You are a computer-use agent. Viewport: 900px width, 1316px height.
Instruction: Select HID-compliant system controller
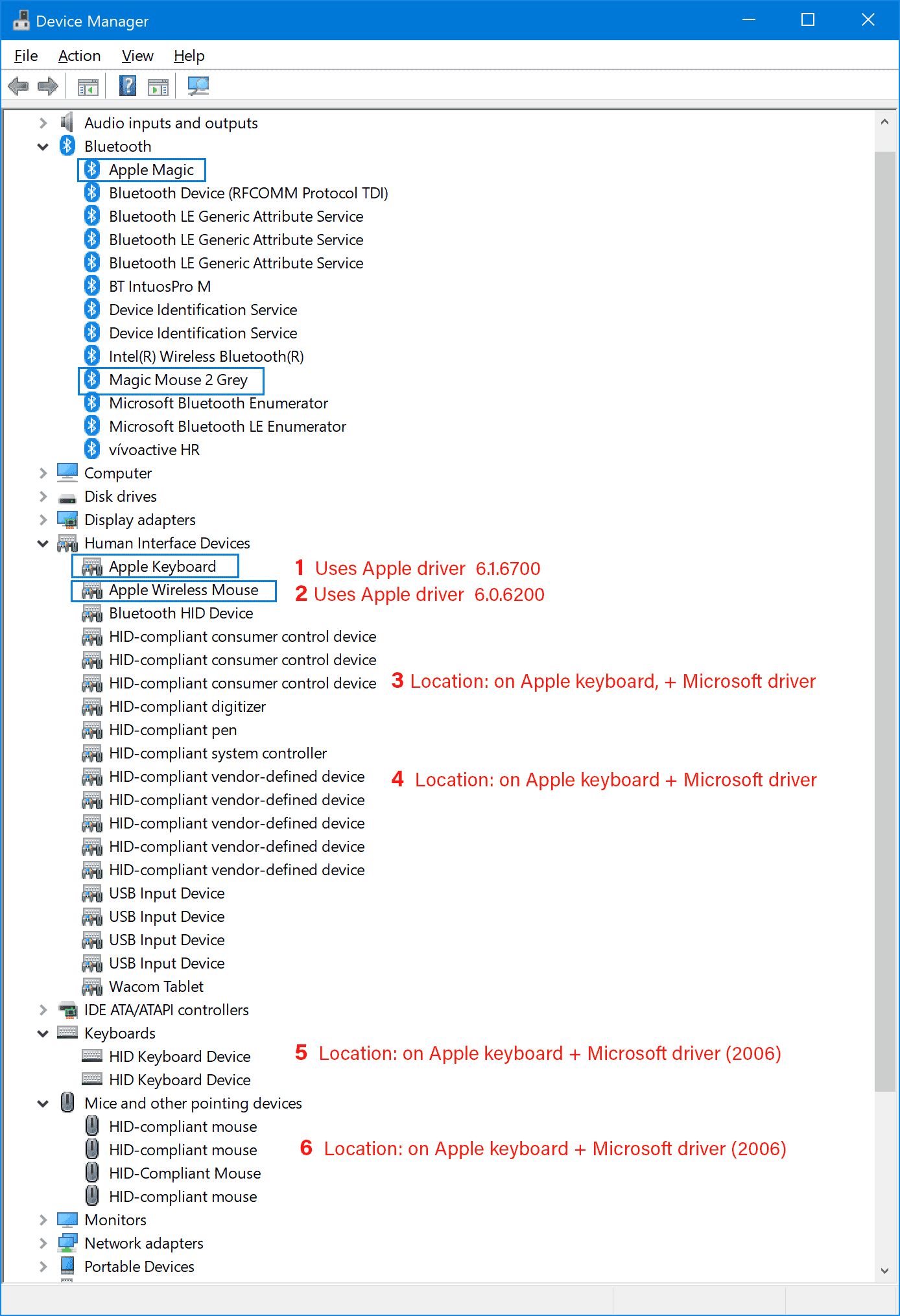[x=218, y=753]
